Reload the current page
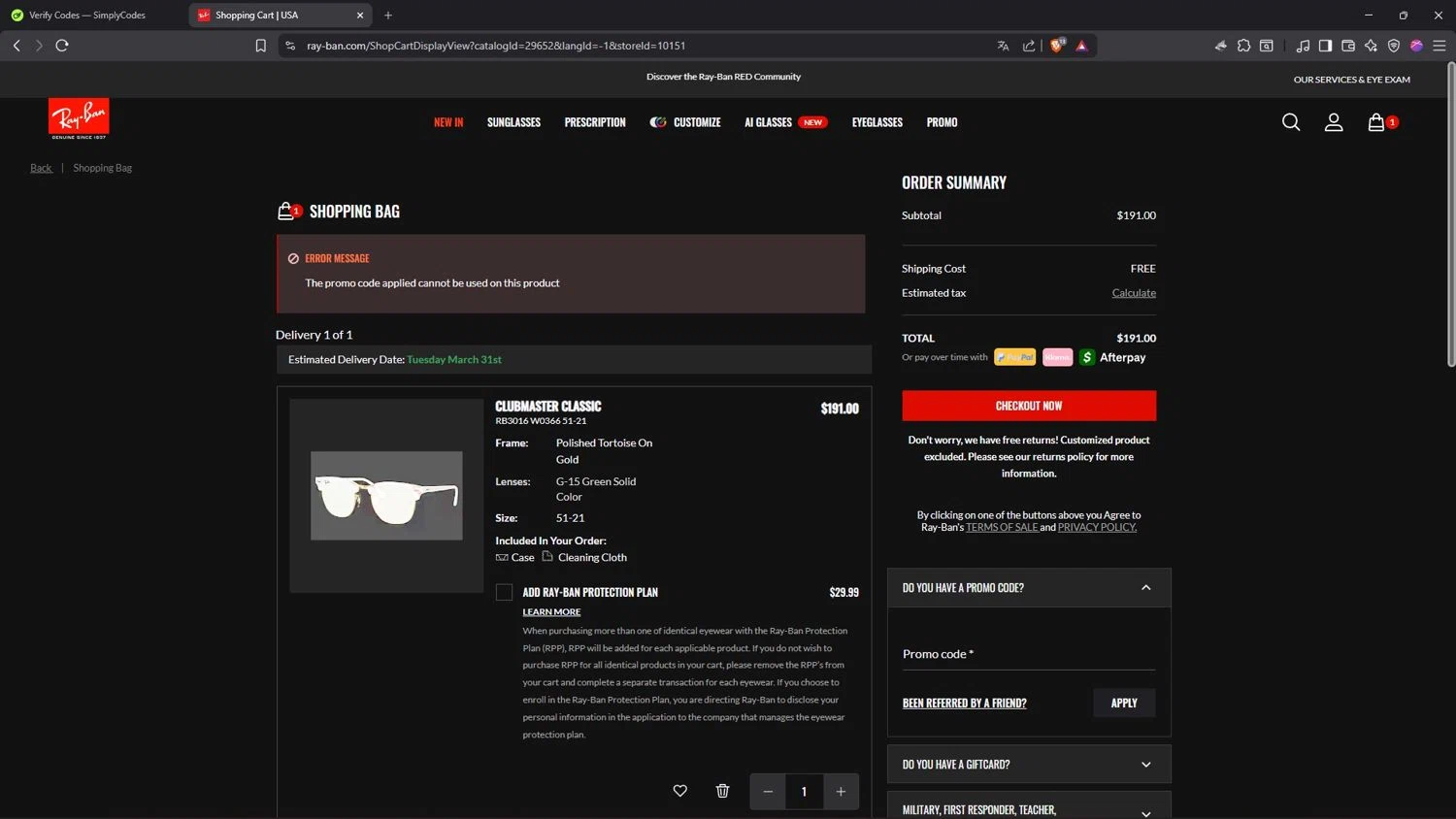The image size is (1456, 819). (62, 46)
